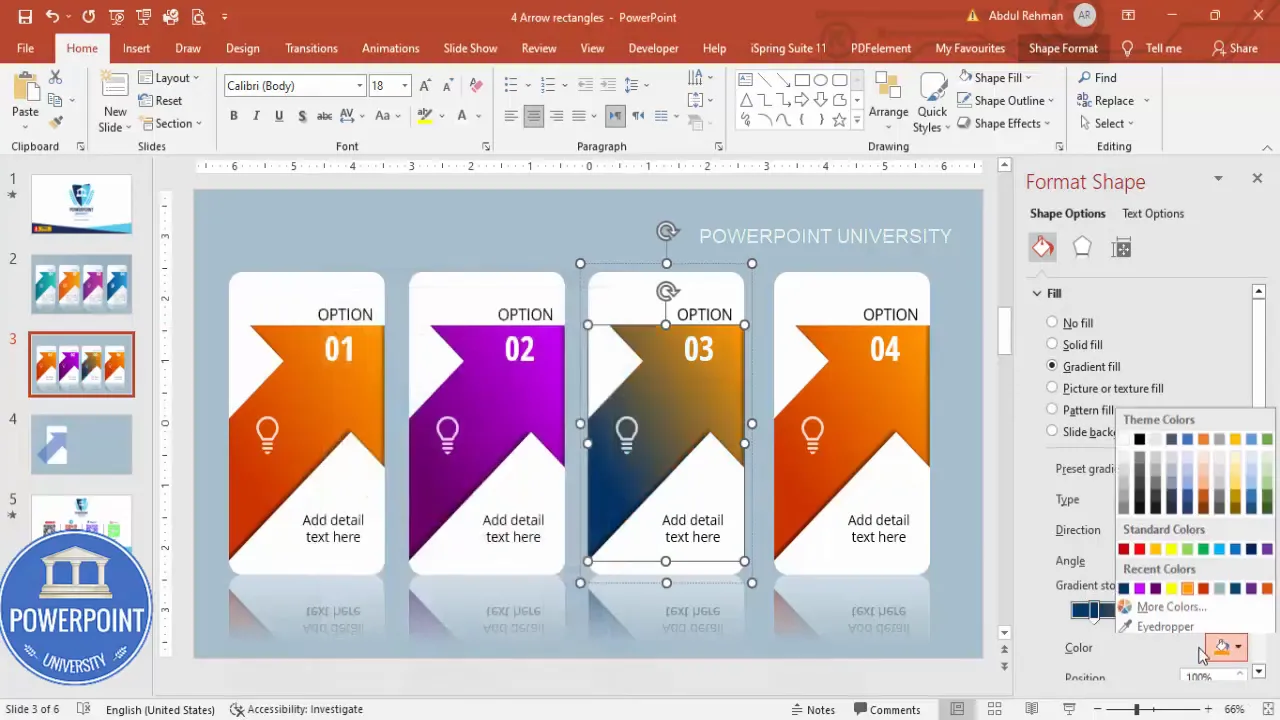This screenshot has width=1280, height=720.
Task: Click the Share button
Action: click(1234, 48)
